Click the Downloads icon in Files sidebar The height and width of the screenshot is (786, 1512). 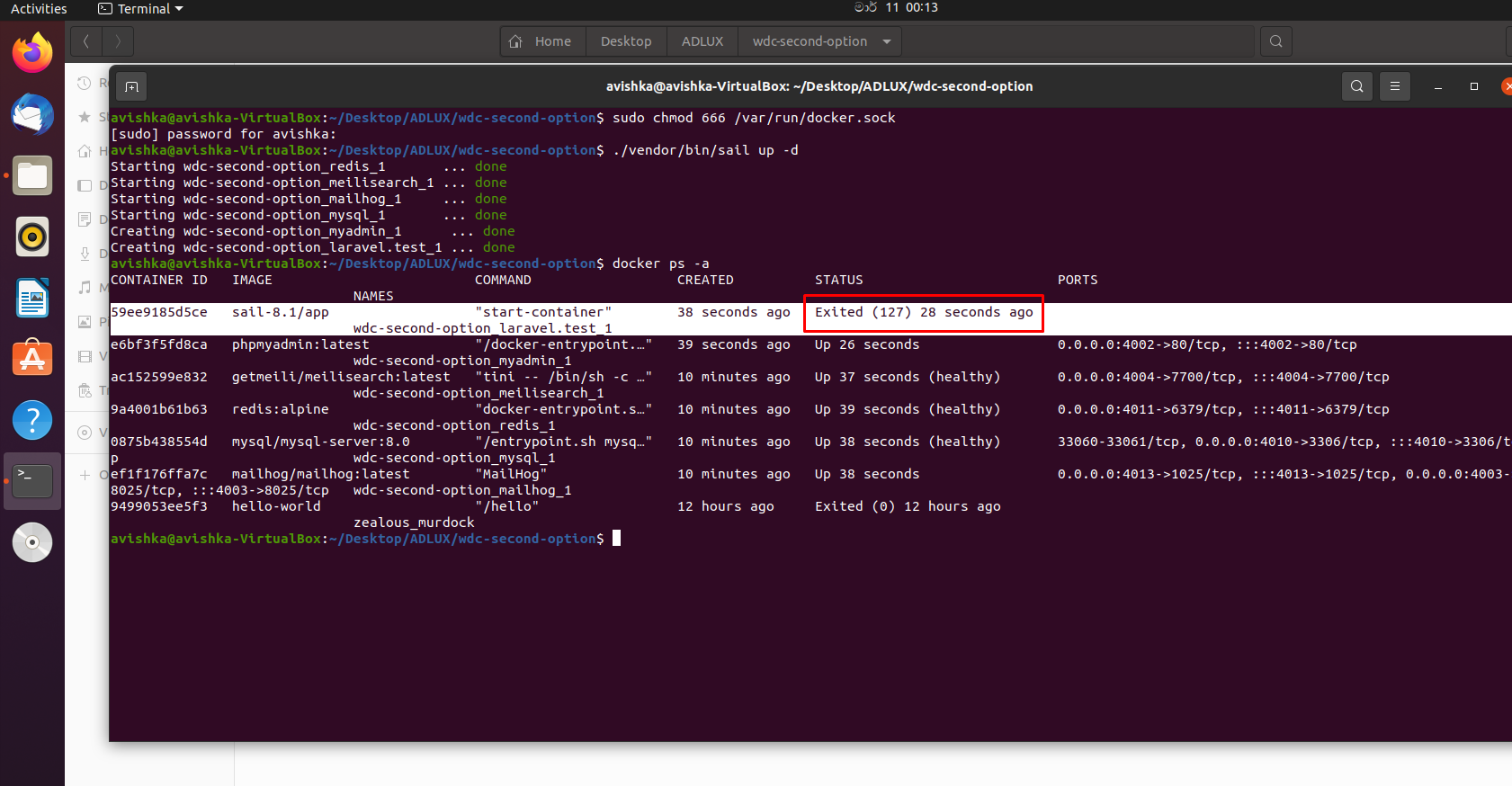tap(85, 254)
